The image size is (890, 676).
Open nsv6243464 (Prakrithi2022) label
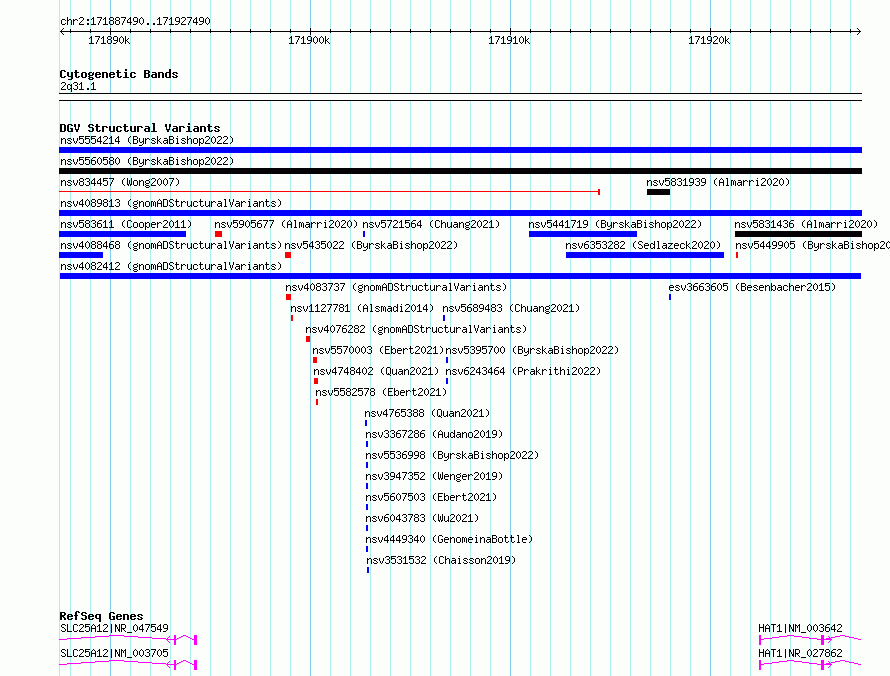(523, 371)
